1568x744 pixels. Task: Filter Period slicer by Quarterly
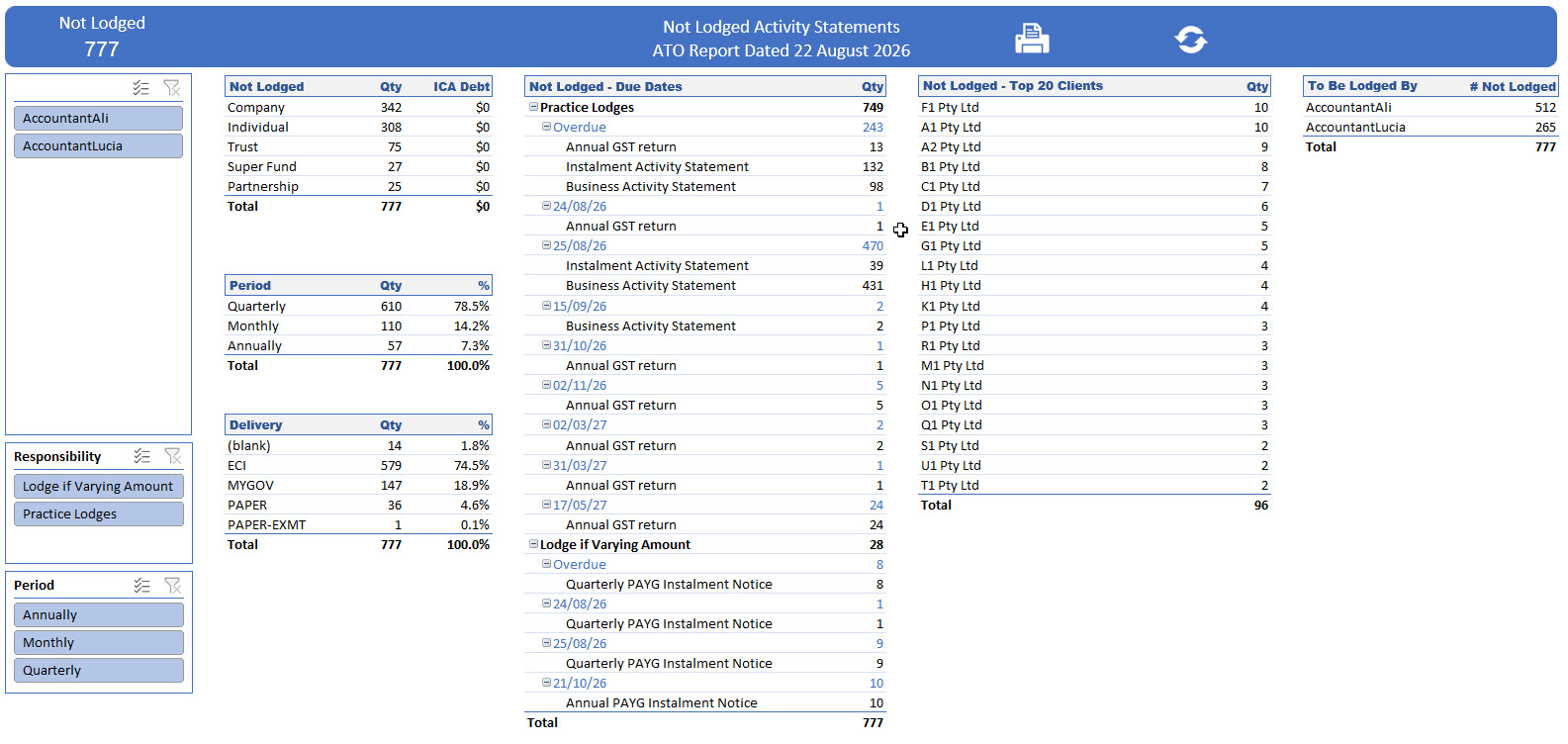[x=98, y=670]
